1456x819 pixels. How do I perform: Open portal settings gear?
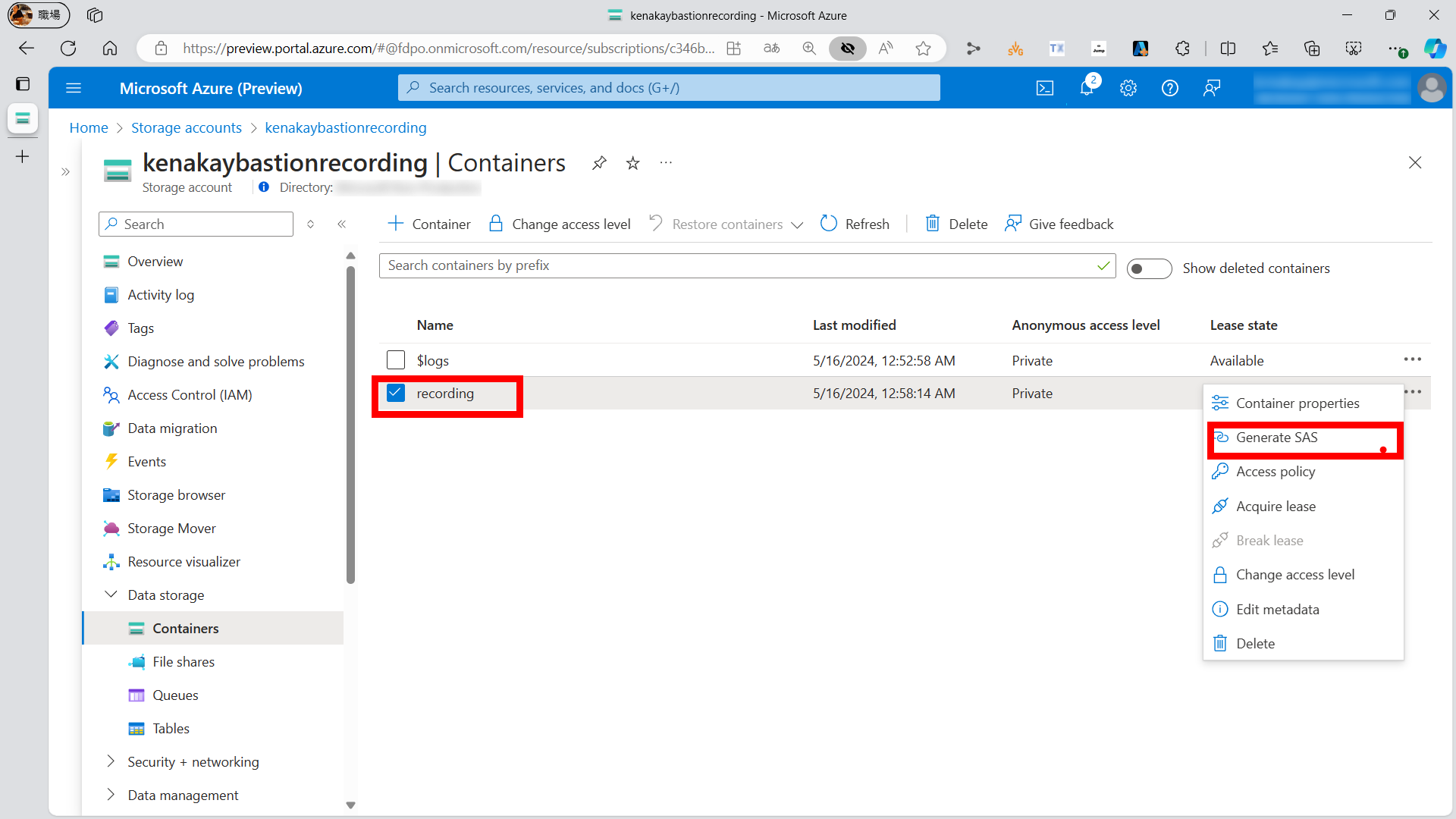click(x=1128, y=88)
